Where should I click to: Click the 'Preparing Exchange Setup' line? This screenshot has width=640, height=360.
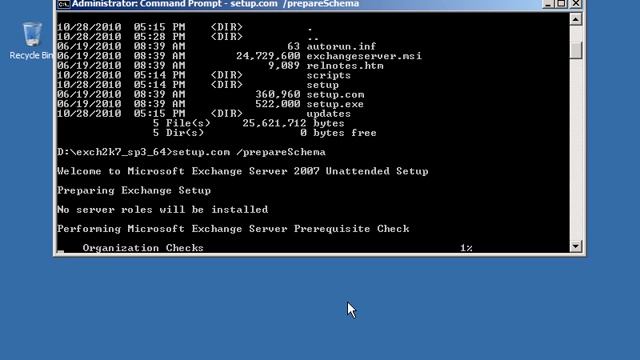click(x=134, y=191)
